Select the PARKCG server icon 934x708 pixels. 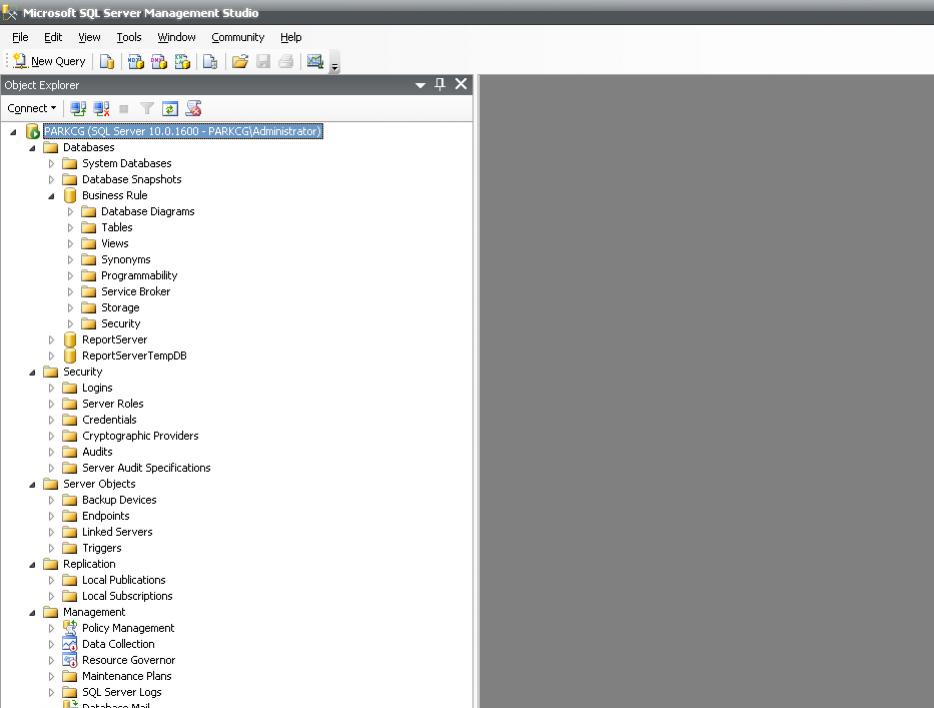(x=32, y=131)
